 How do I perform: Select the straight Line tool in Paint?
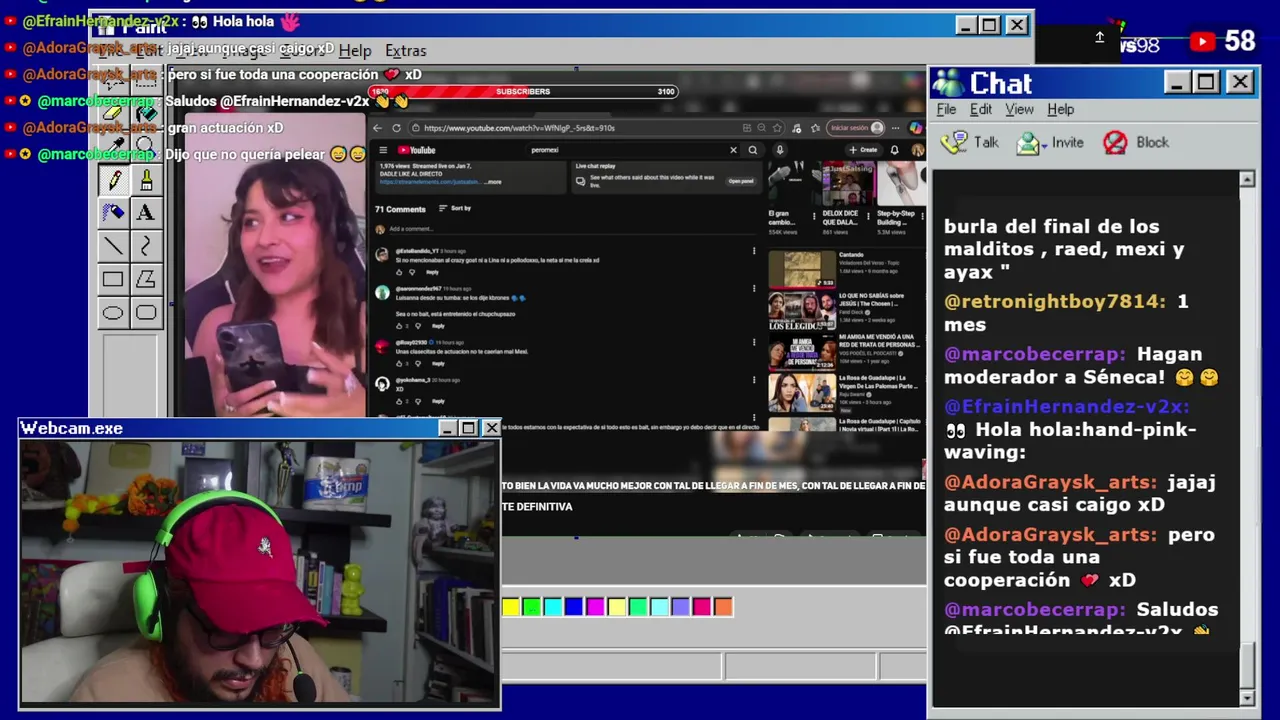coord(113,246)
